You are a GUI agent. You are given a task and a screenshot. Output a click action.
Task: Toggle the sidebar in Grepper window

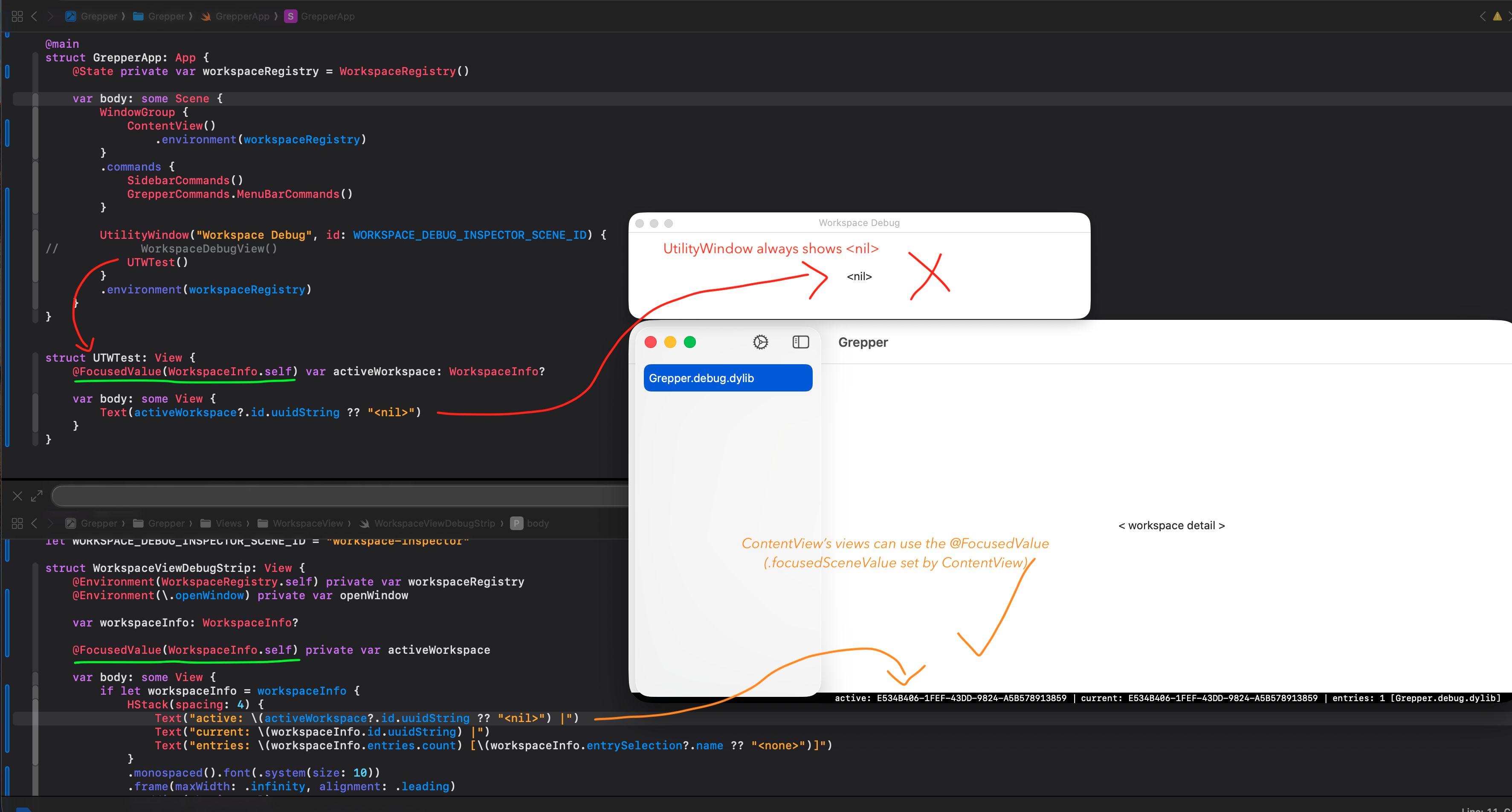801,342
